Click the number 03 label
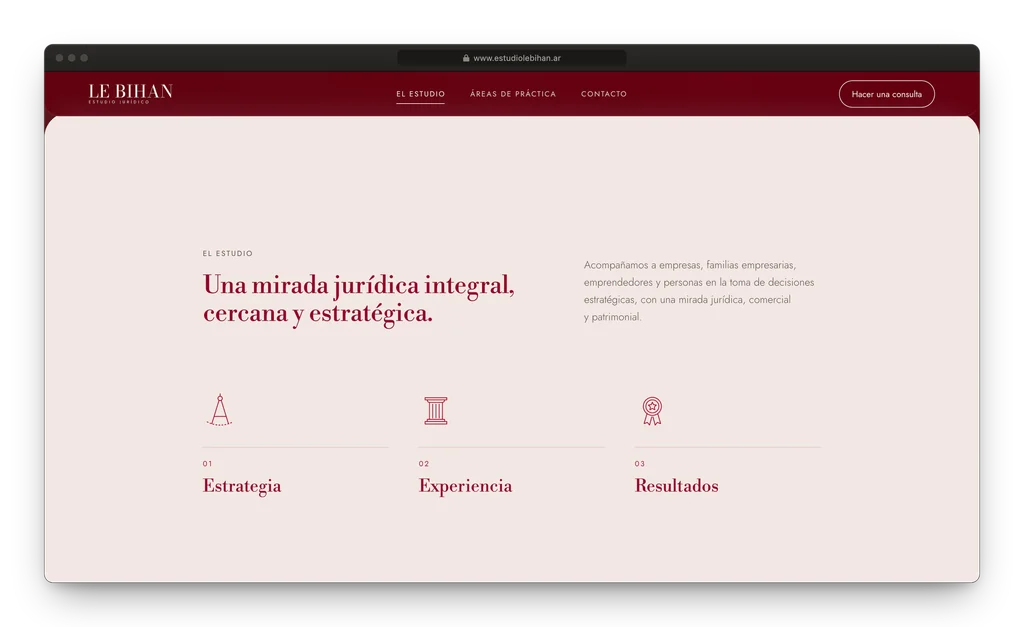Screen dimensions: 1024x627 [x=640, y=464]
